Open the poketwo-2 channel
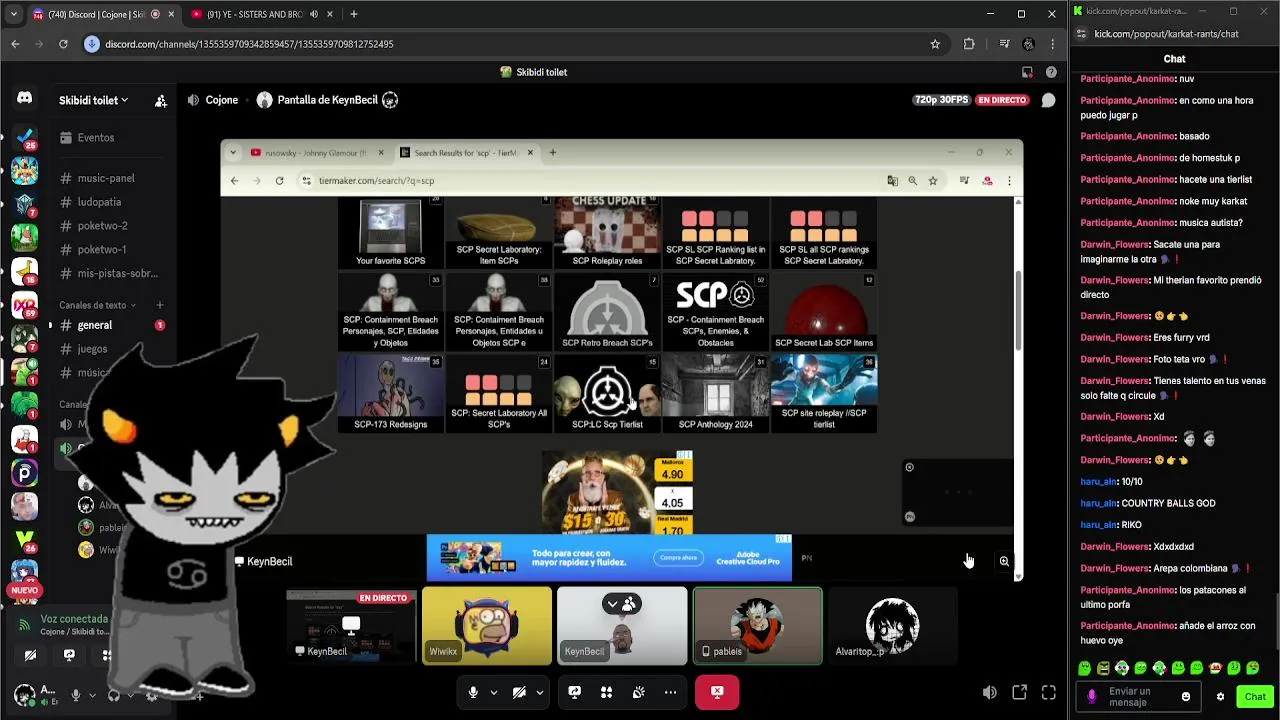1280x720 pixels. coord(112,226)
